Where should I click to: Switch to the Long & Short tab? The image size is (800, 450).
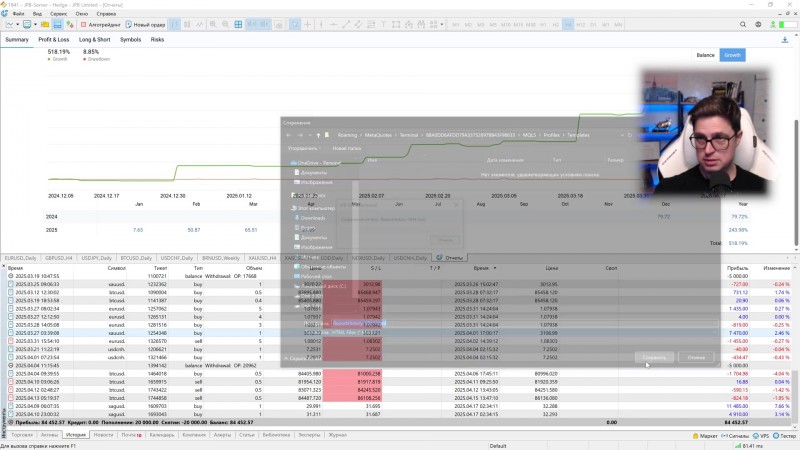[x=94, y=40]
